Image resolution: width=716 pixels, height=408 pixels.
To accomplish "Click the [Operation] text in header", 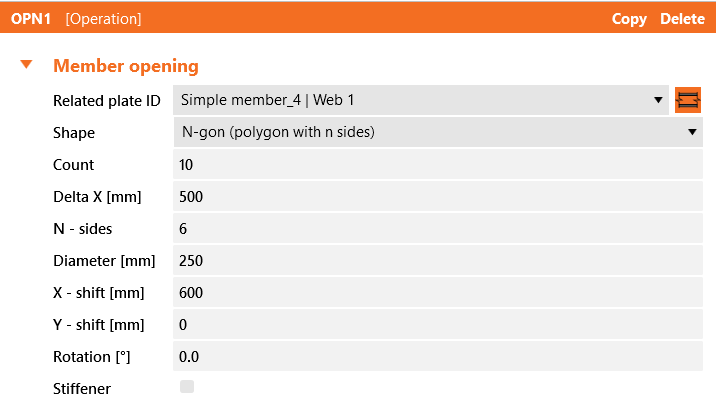I will (103, 19).
